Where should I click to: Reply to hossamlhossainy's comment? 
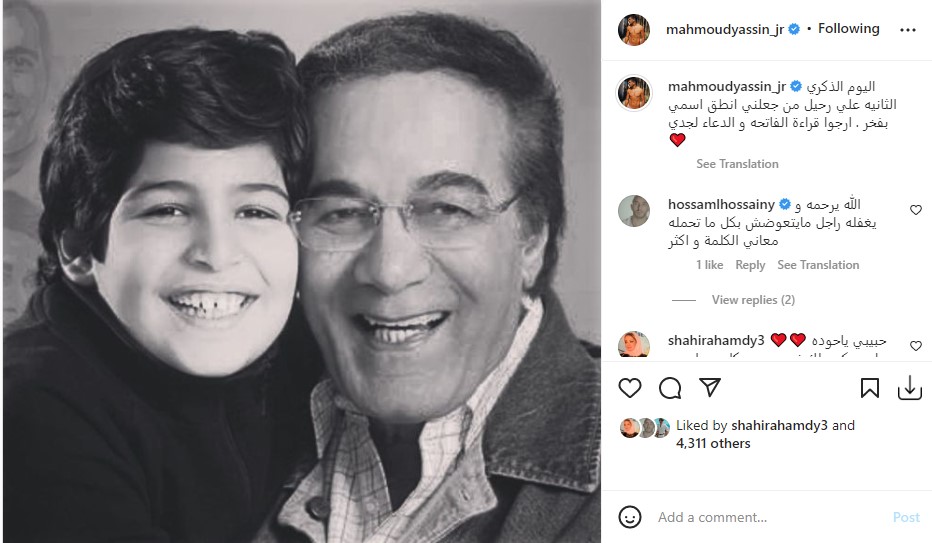[x=750, y=265]
